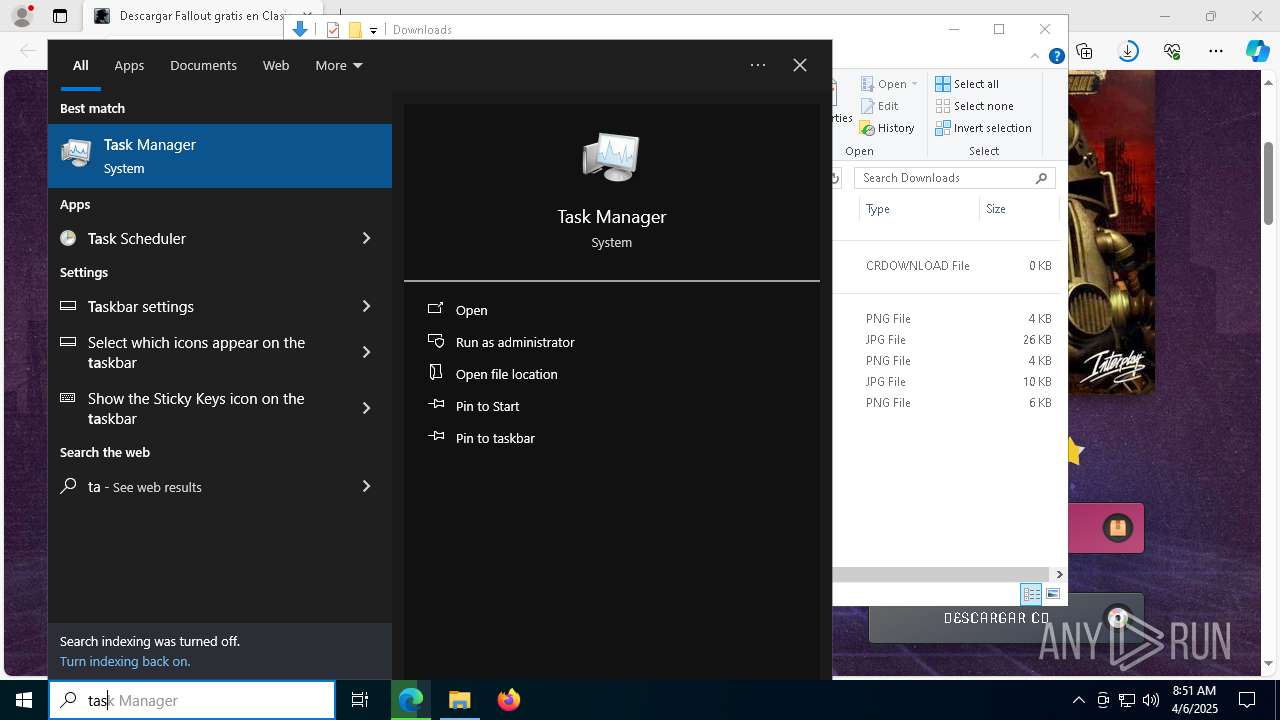Expand 'Select which icons appear' arrow
Viewport: 1280px width, 720px height.
coord(366,352)
